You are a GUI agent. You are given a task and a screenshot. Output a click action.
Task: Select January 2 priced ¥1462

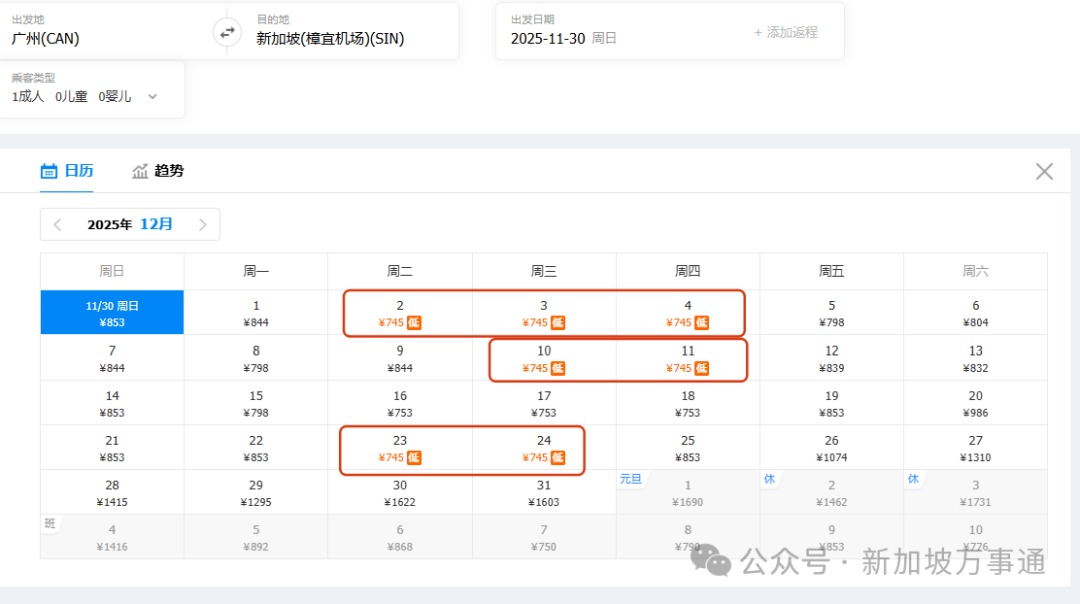[x=832, y=492]
